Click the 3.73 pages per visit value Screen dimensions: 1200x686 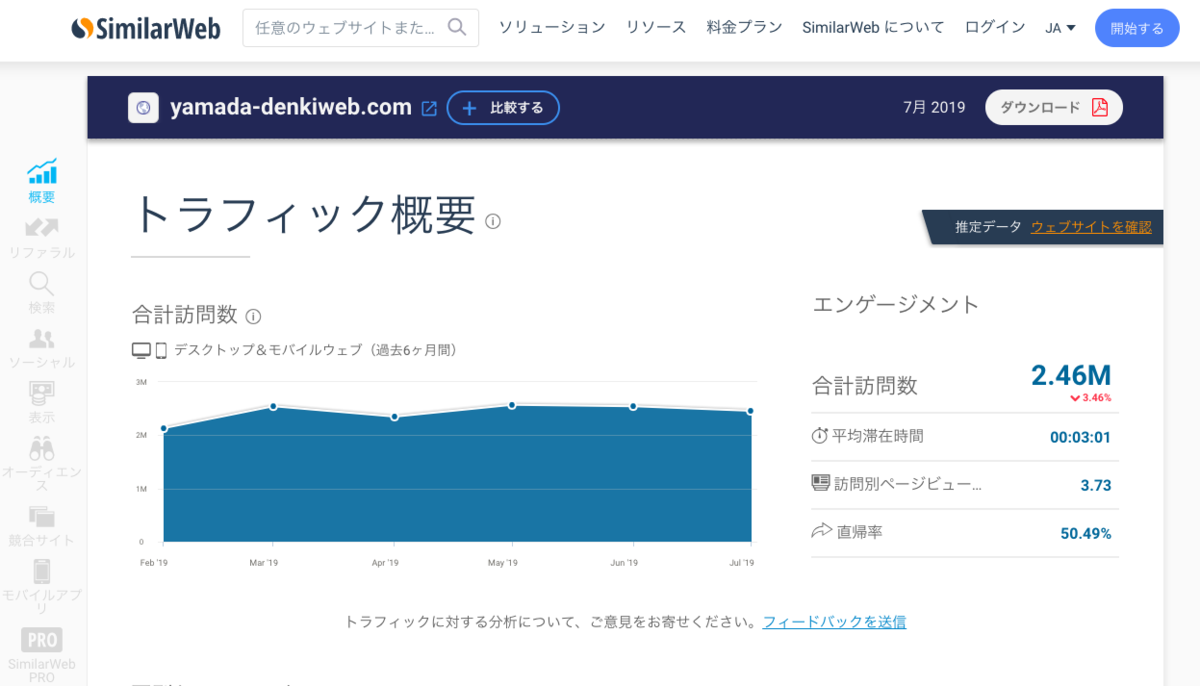tap(1096, 485)
